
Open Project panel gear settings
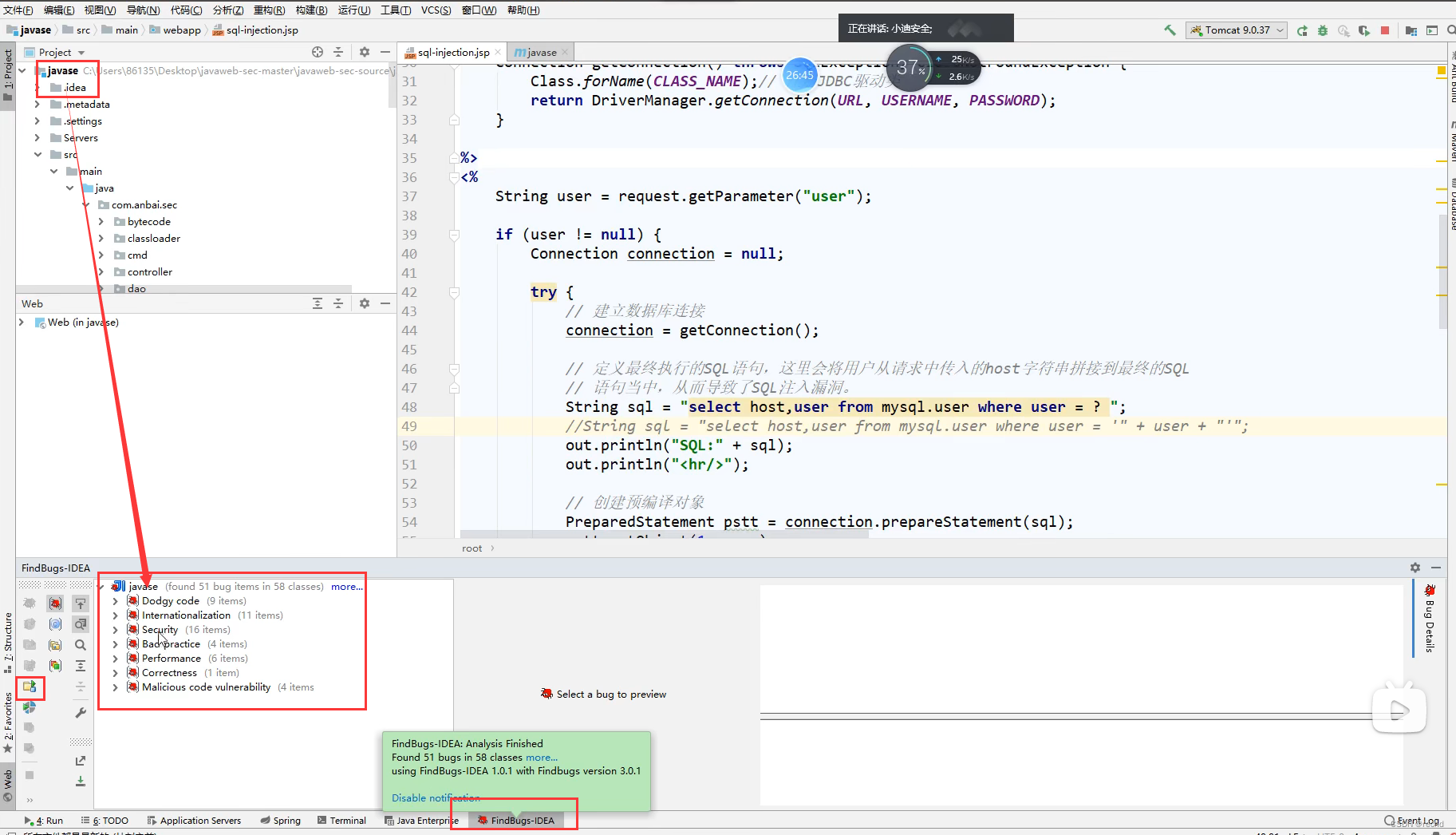pyautogui.click(x=365, y=52)
